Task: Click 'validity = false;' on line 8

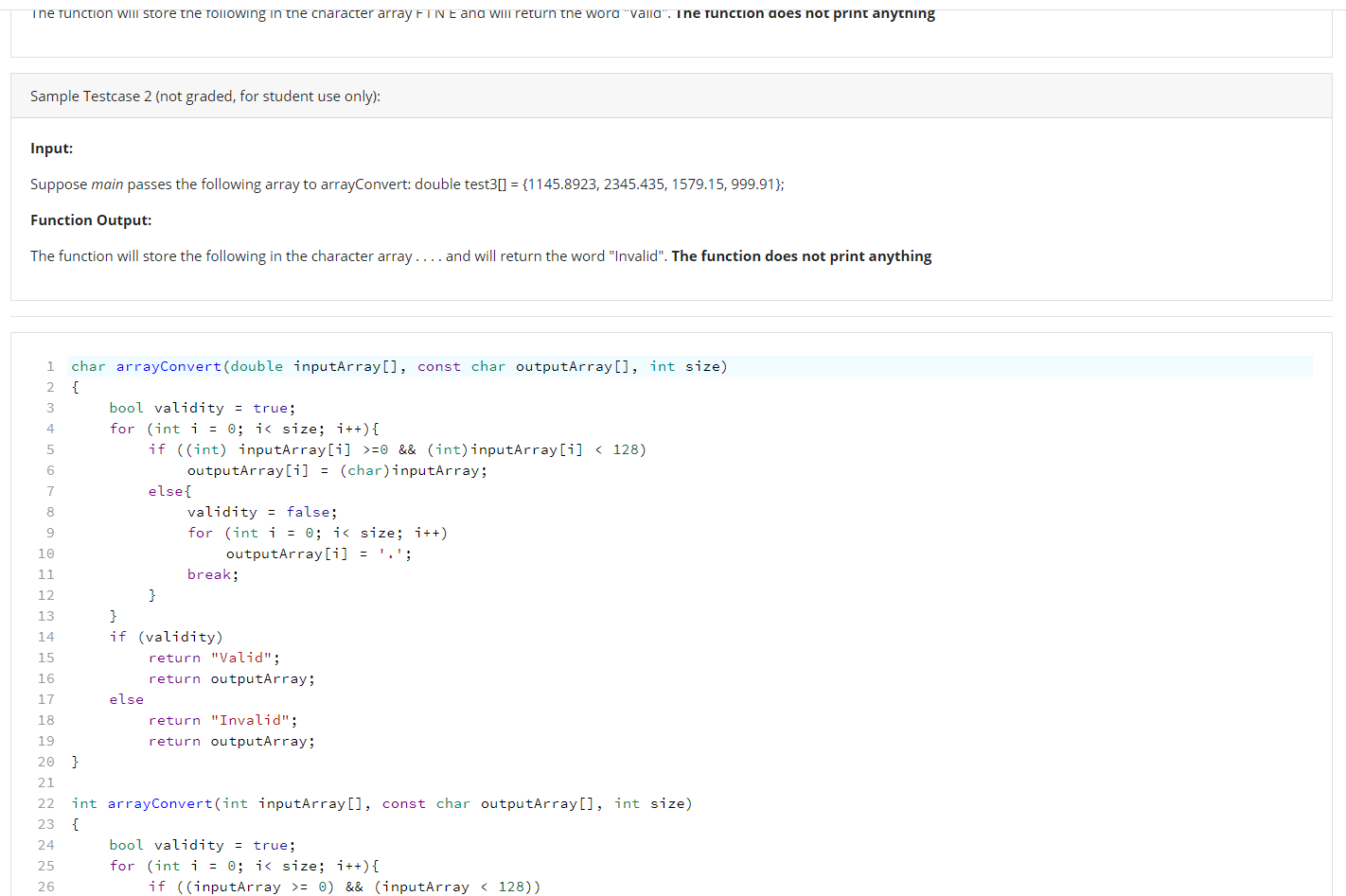Action: point(262,512)
